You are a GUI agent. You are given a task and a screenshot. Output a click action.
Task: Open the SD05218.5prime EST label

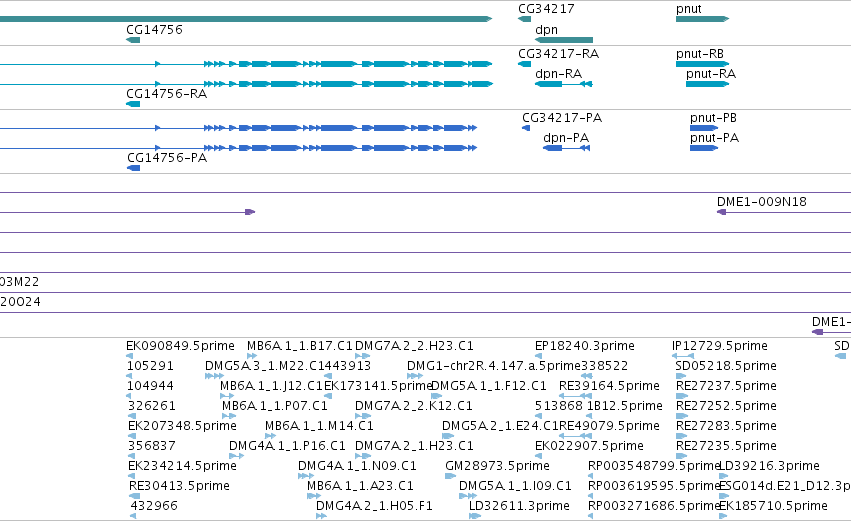pos(726,366)
